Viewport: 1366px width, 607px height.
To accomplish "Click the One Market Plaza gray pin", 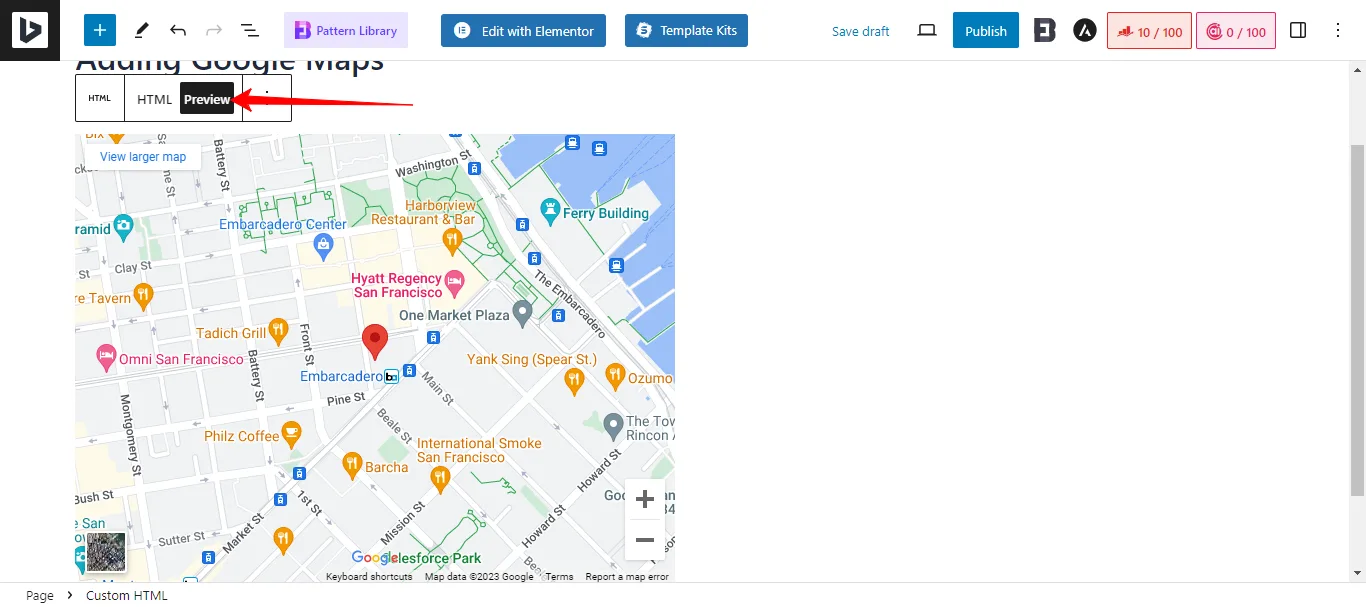I will (x=522, y=313).
